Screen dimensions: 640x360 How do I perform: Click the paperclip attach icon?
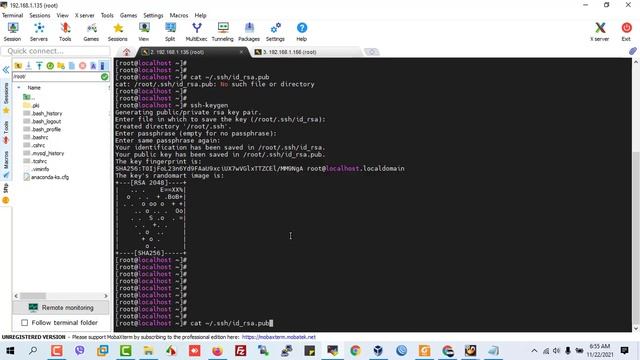pos(632,51)
